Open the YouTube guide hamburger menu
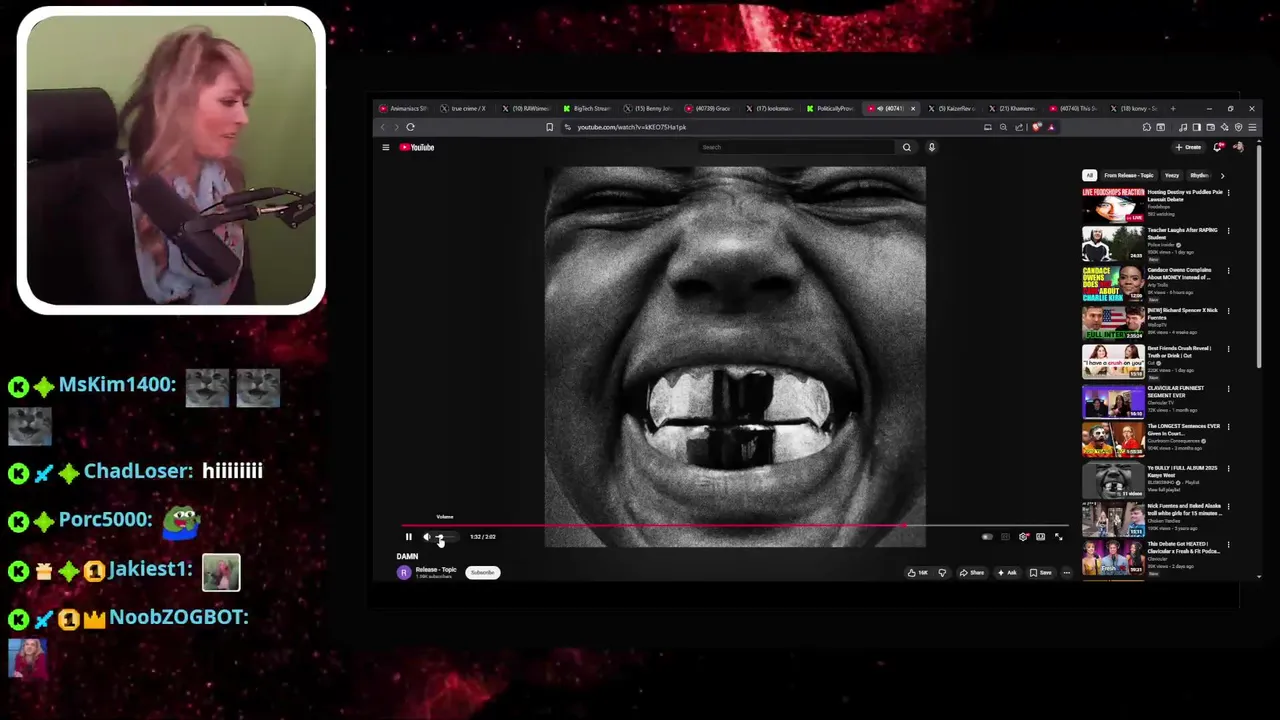This screenshot has width=1280, height=720. [x=385, y=147]
